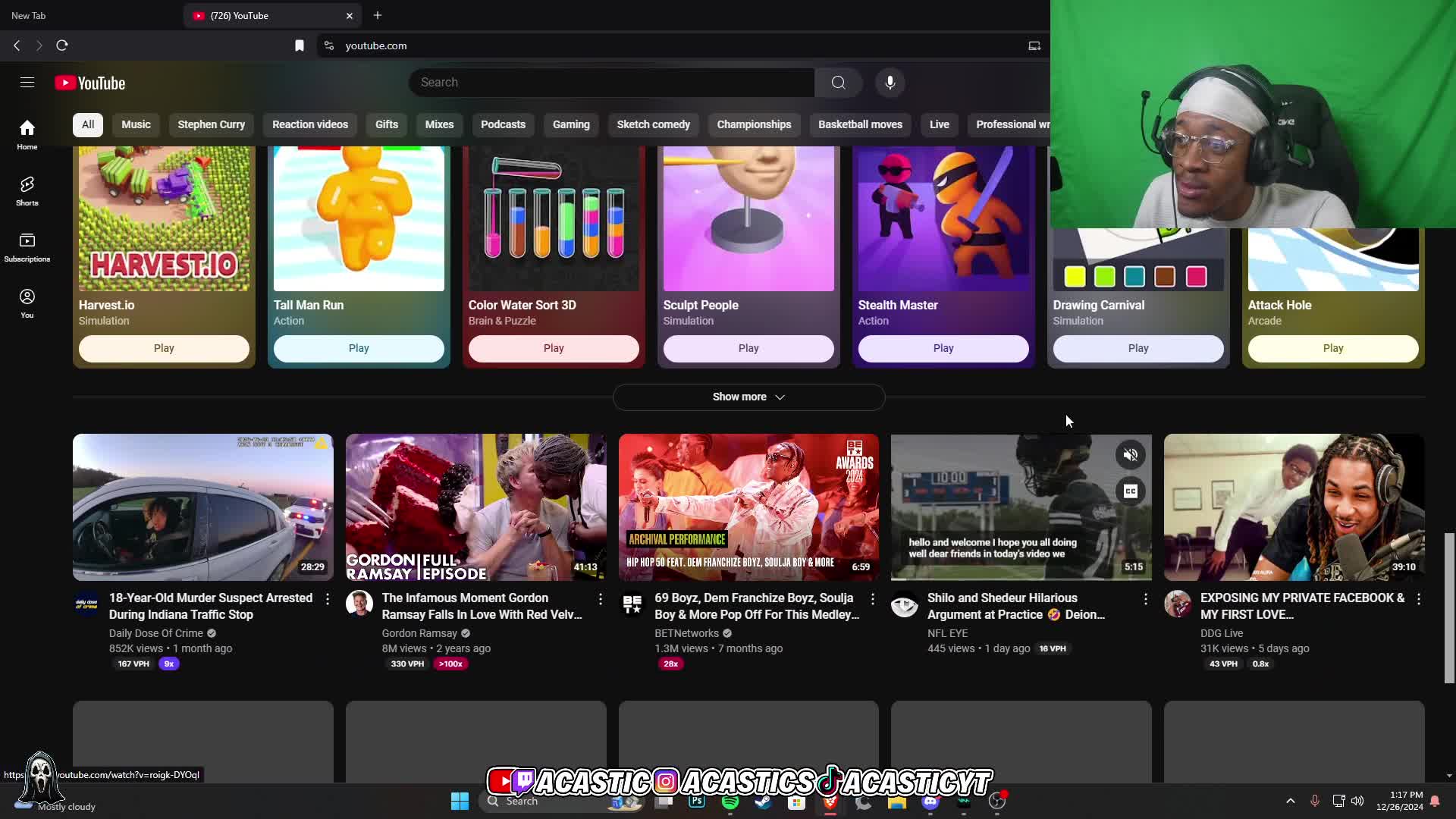1456x819 pixels.
Task: Open EXPOSING MY PRIVATE FACEBOOK video thumbnail
Action: (x=1294, y=507)
